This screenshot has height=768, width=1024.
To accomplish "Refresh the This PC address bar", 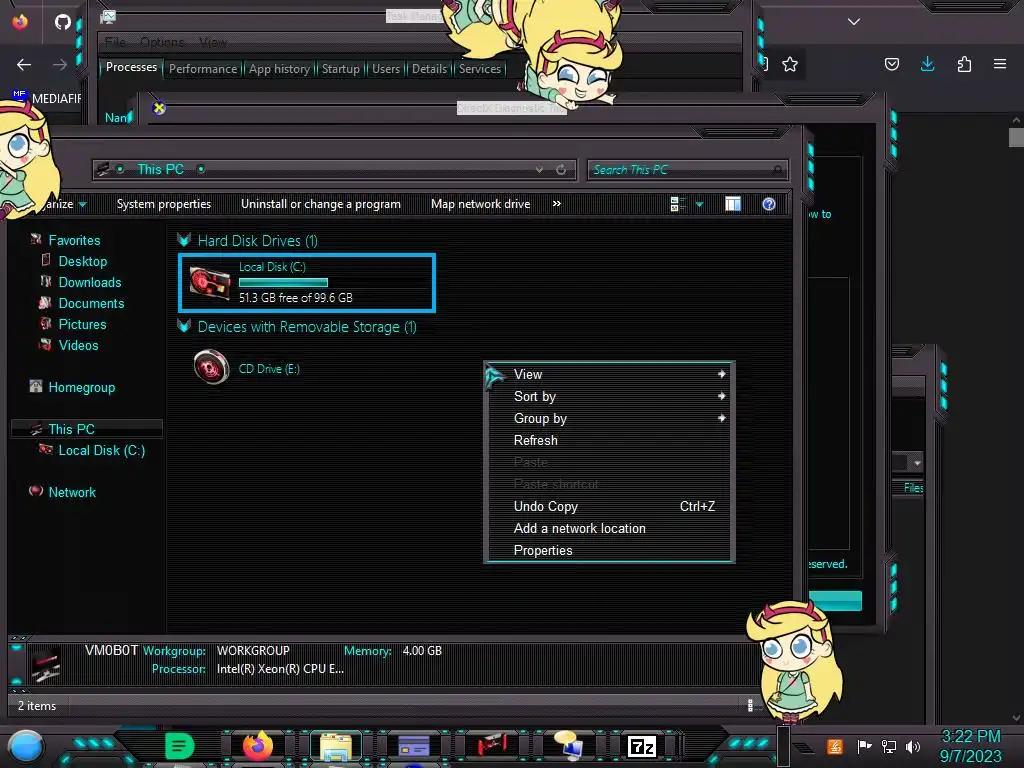I will point(561,170).
